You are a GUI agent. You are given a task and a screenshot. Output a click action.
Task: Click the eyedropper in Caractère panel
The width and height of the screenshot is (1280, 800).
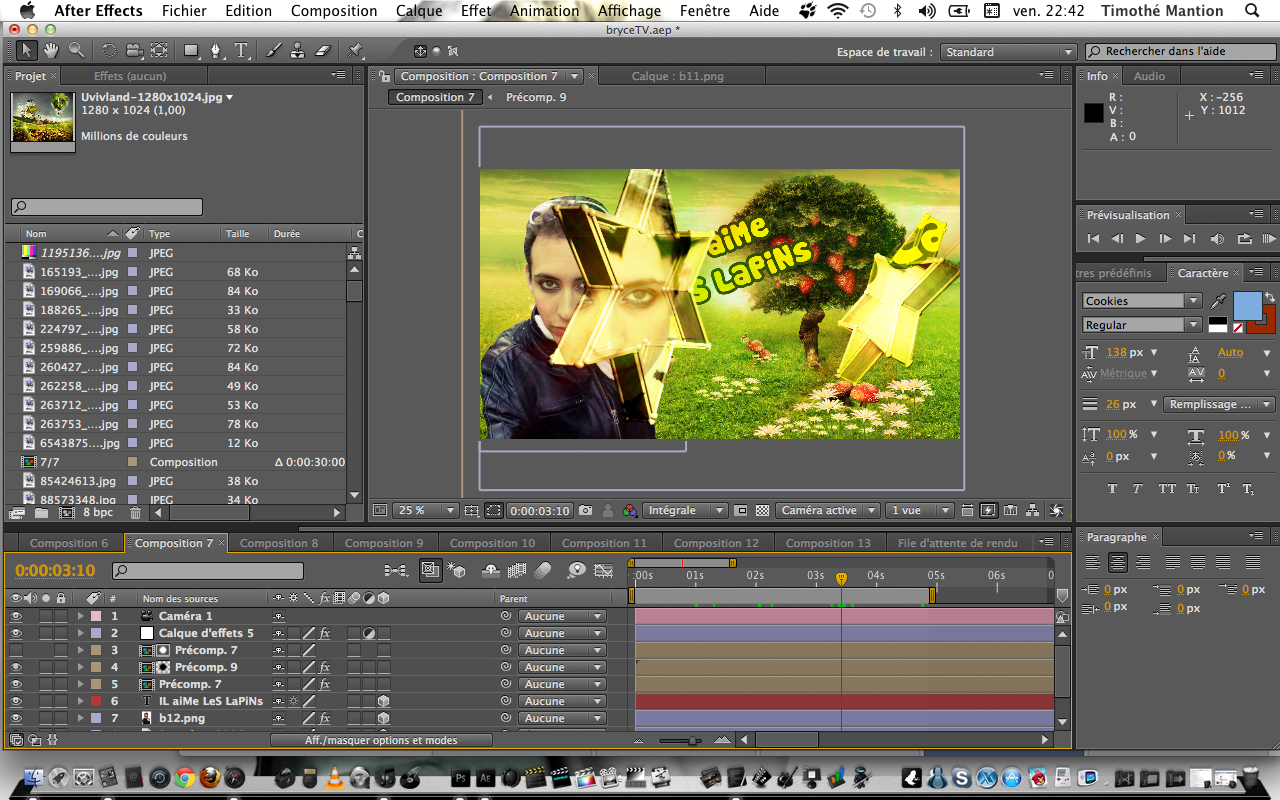coord(1218,301)
